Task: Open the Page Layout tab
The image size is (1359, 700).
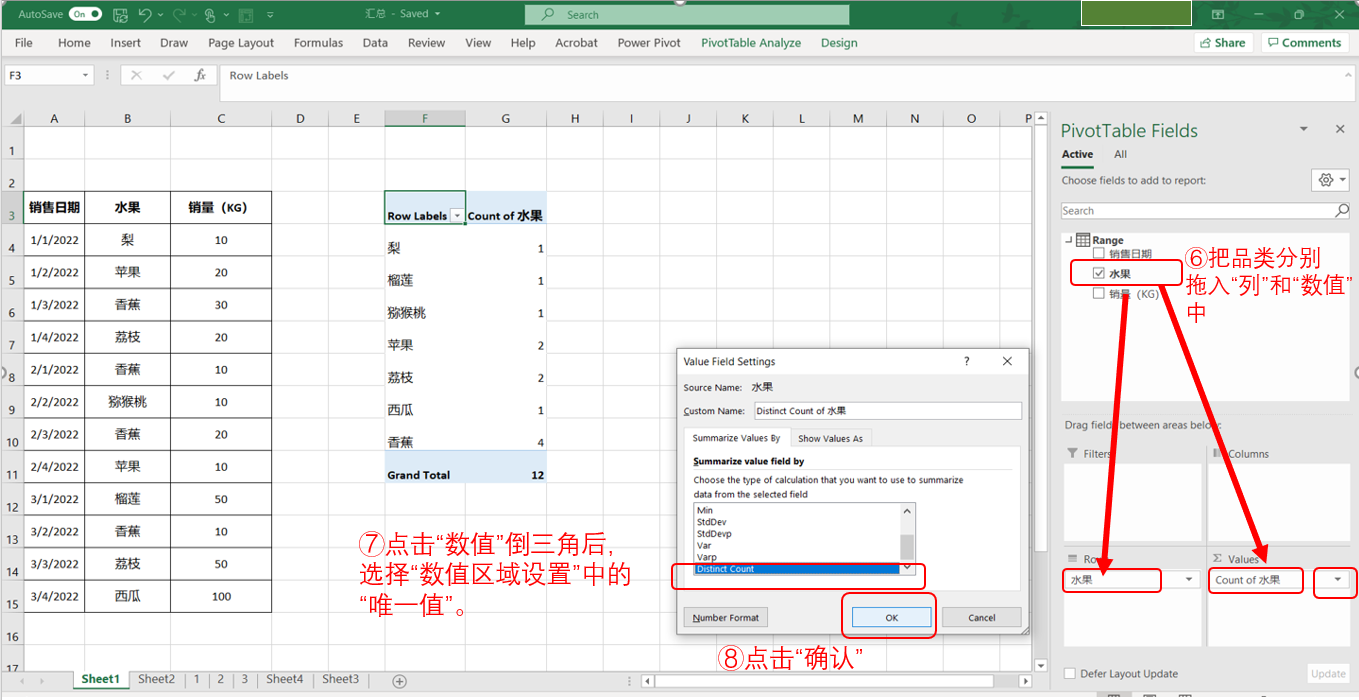Action: (241, 43)
